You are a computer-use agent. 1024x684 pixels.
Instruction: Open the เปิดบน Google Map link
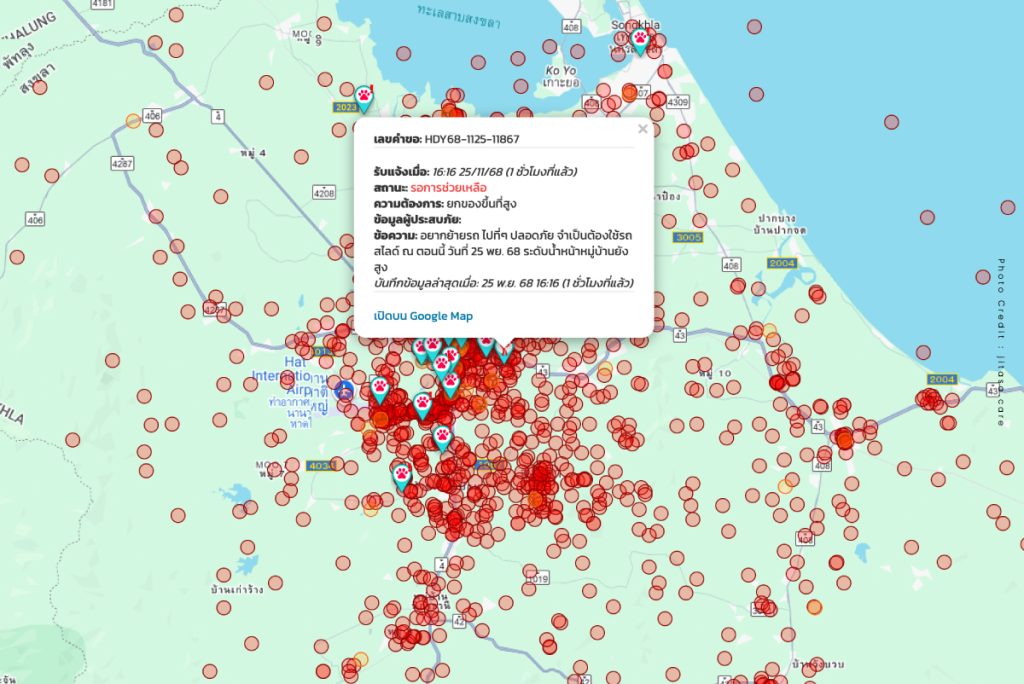click(x=423, y=316)
